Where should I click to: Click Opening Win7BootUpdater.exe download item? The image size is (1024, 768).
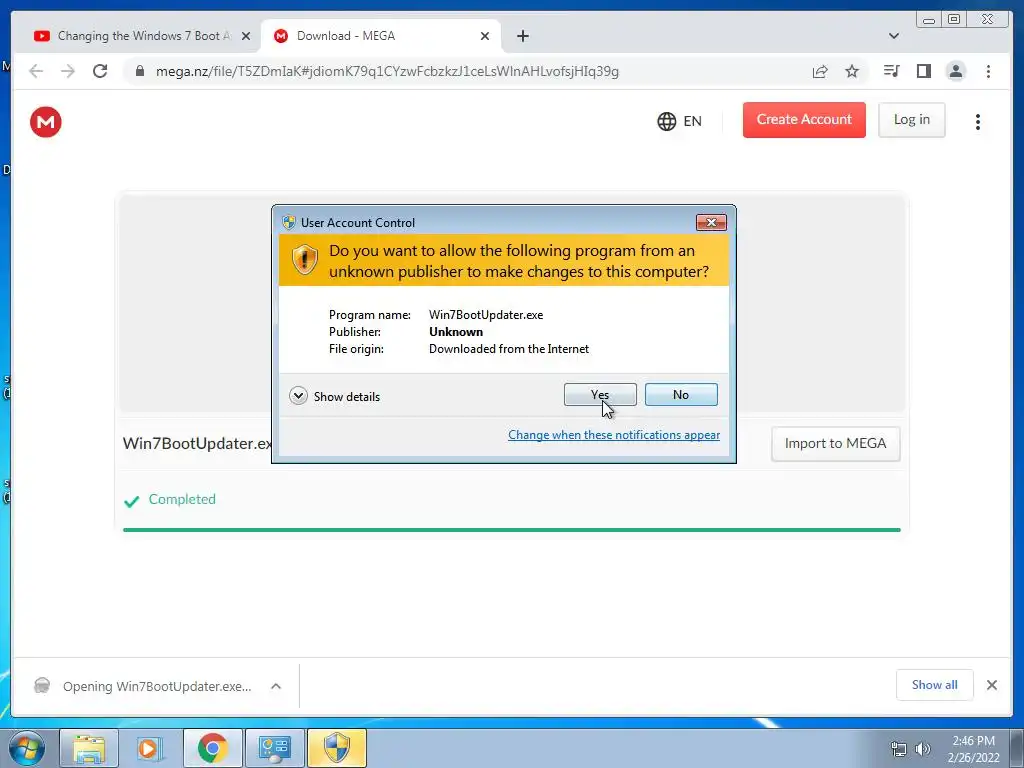157,686
